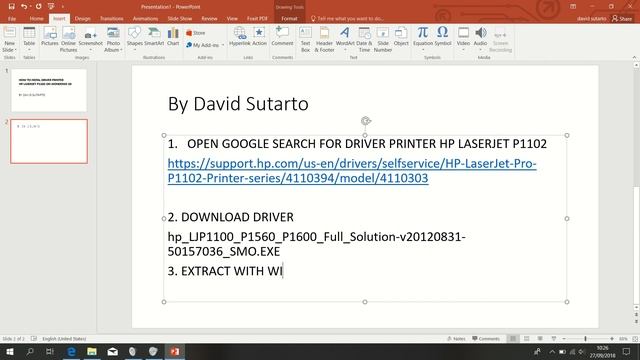Switch to the Review tab

pyautogui.click(x=209, y=19)
